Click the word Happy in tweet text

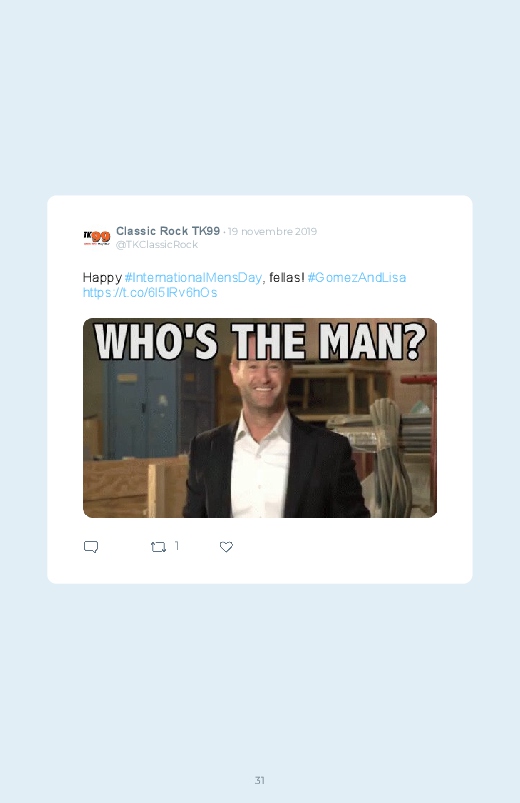coord(102,278)
